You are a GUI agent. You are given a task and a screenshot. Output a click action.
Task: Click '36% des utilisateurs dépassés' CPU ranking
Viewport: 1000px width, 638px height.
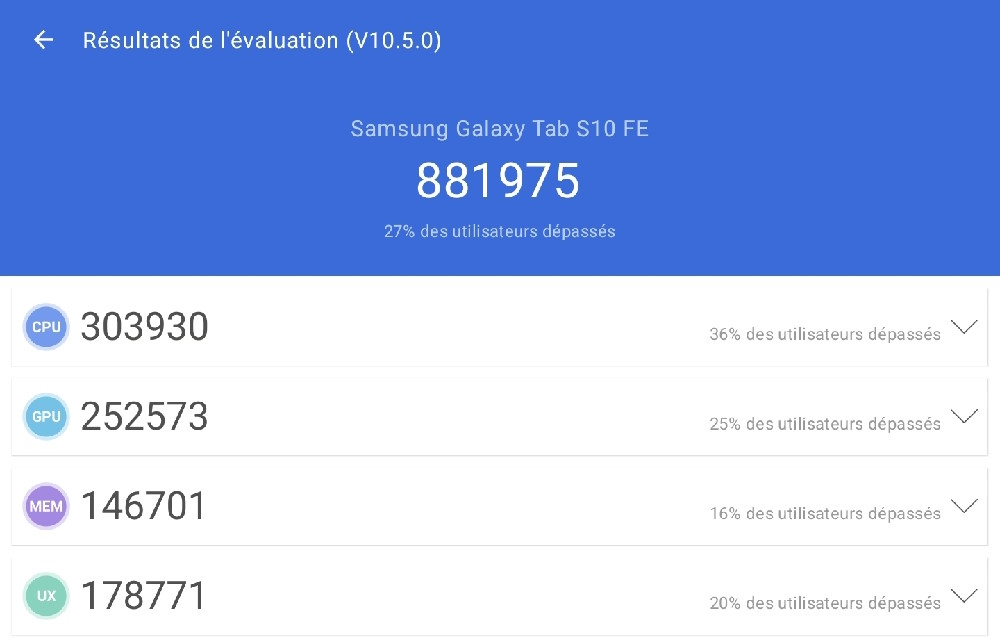[825, 334]
